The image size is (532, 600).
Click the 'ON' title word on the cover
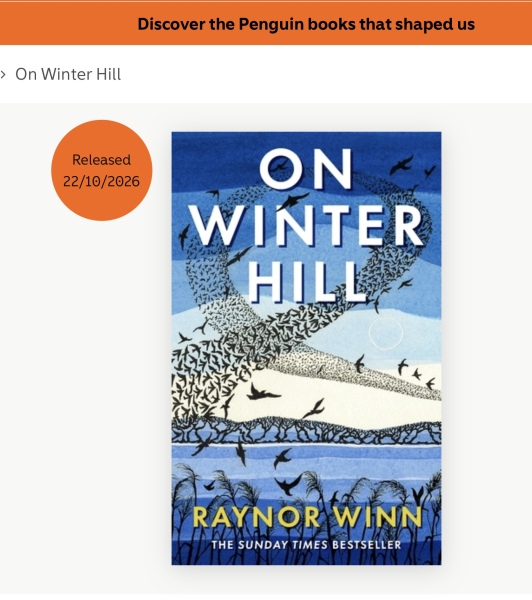click(305, 169)
